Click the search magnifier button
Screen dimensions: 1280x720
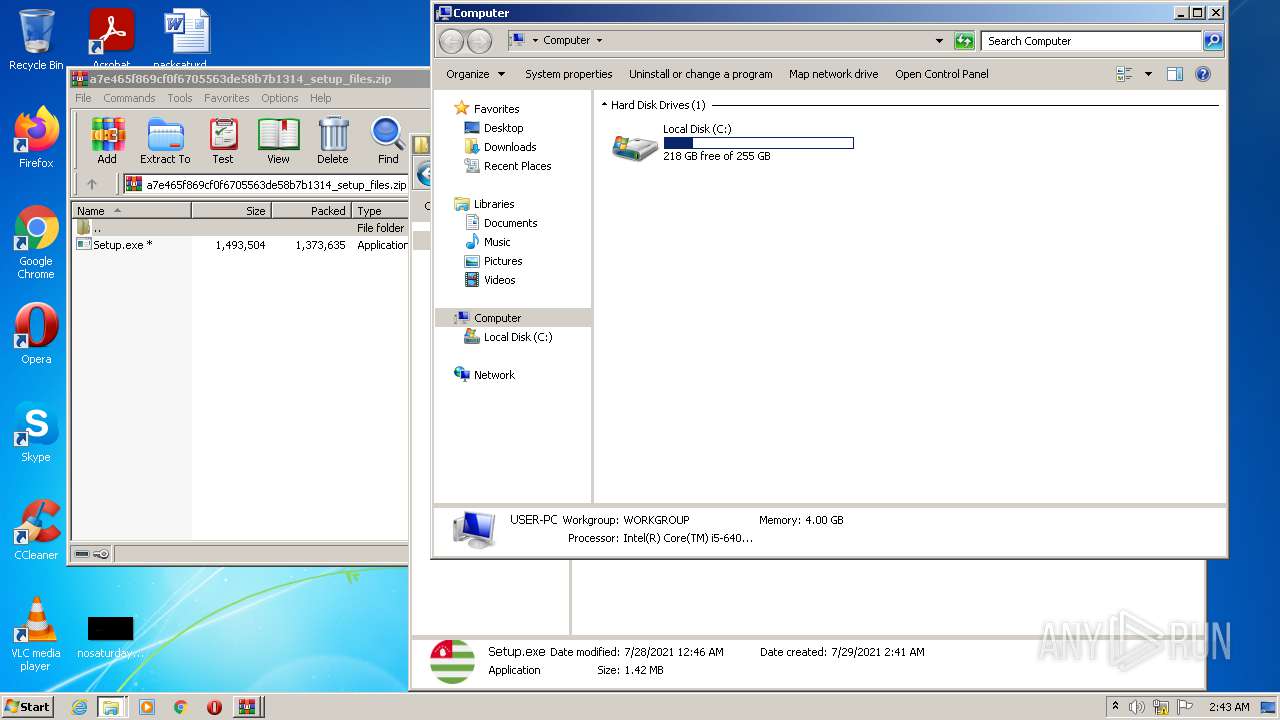1213,41
